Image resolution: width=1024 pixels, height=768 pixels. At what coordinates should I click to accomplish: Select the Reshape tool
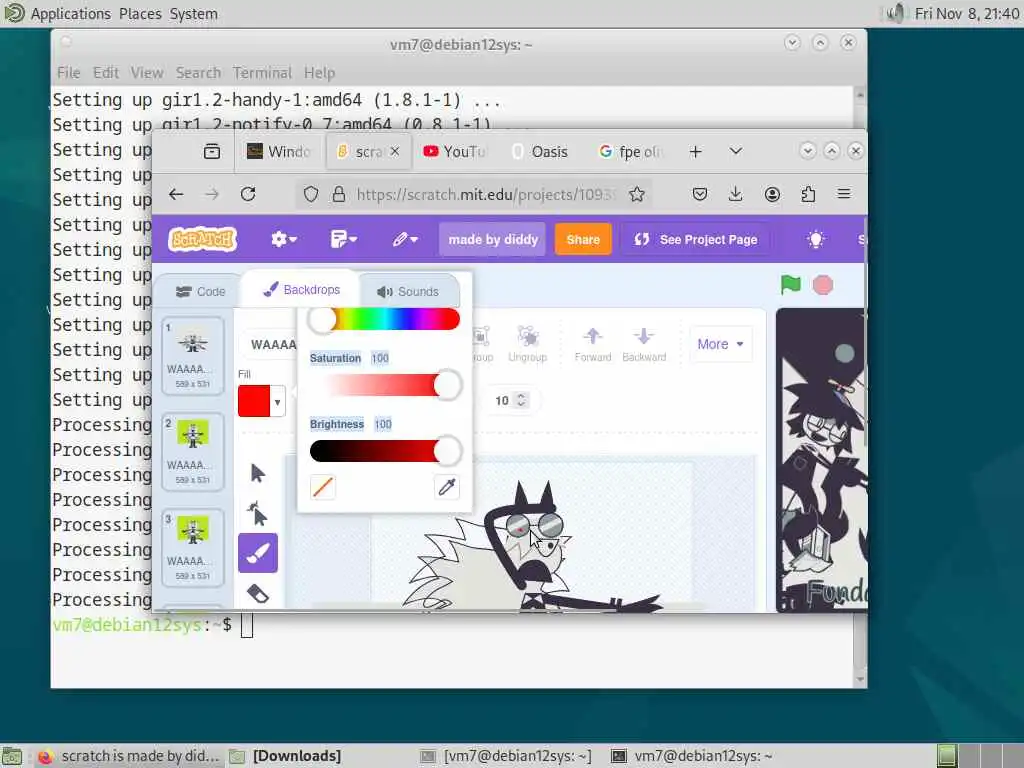click(x=258, y=513)
